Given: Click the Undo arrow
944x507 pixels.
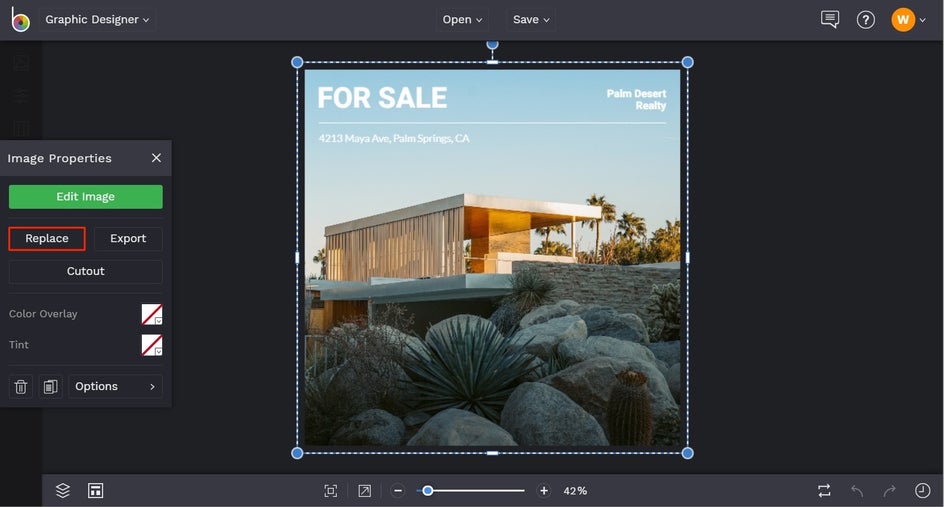Looking at the screenshot, I should tap(857, 491).
